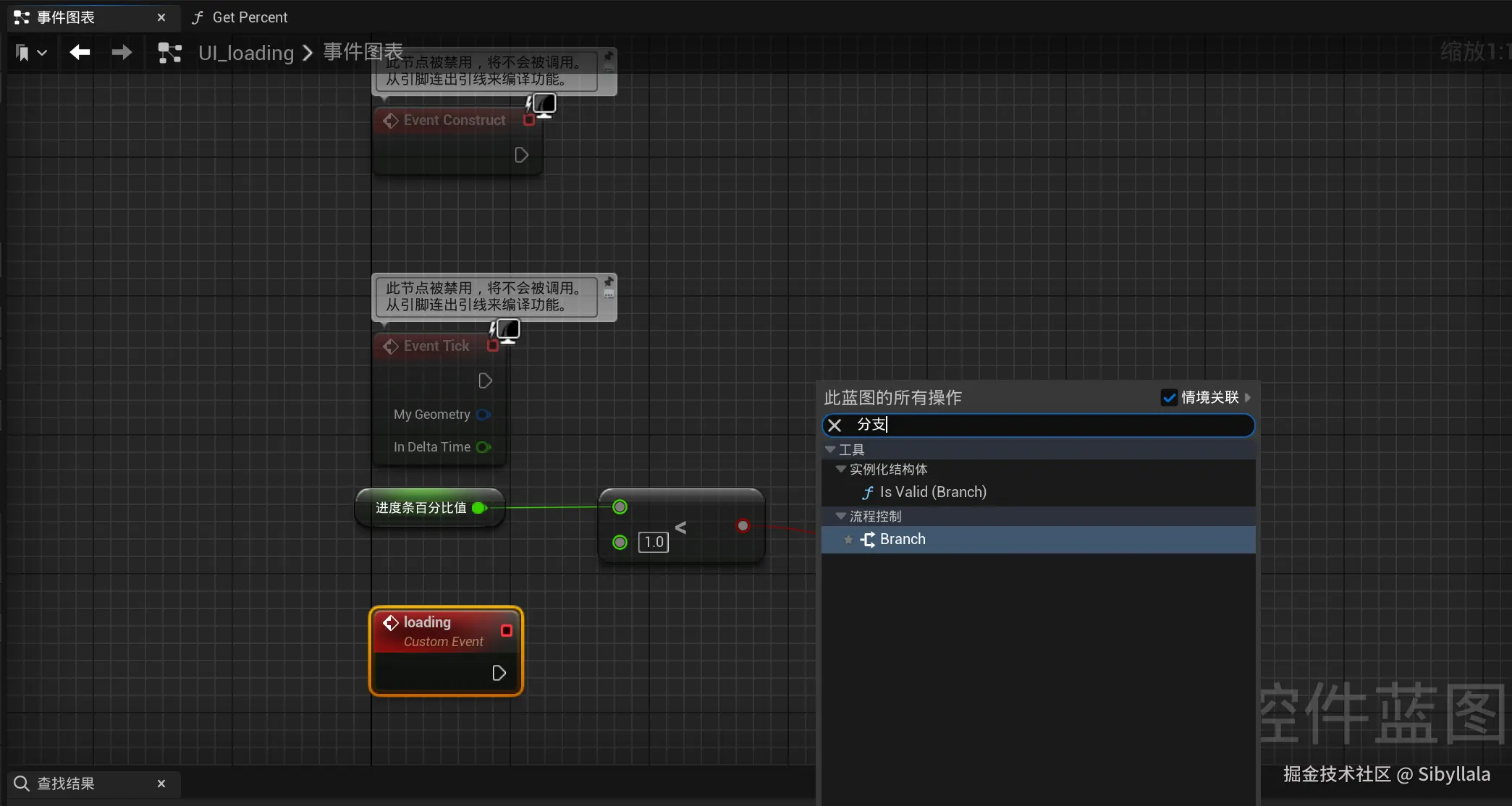Clear the search box with the X icon

(835, 425)
